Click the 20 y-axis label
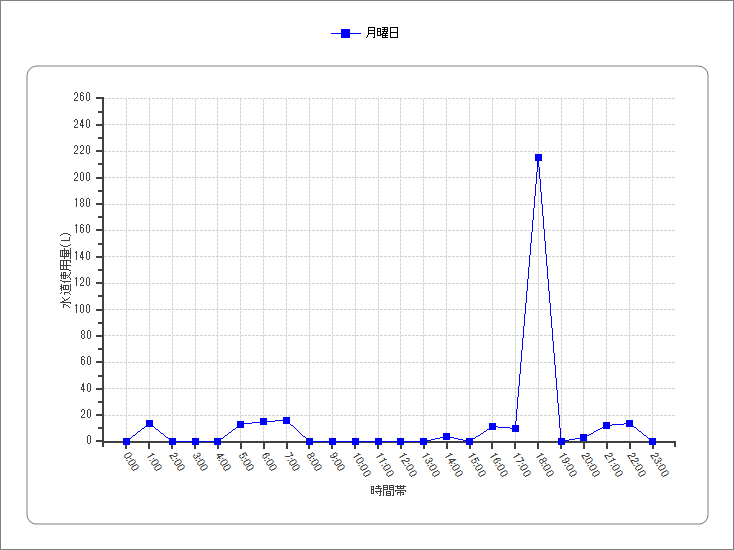 [85, 414]
